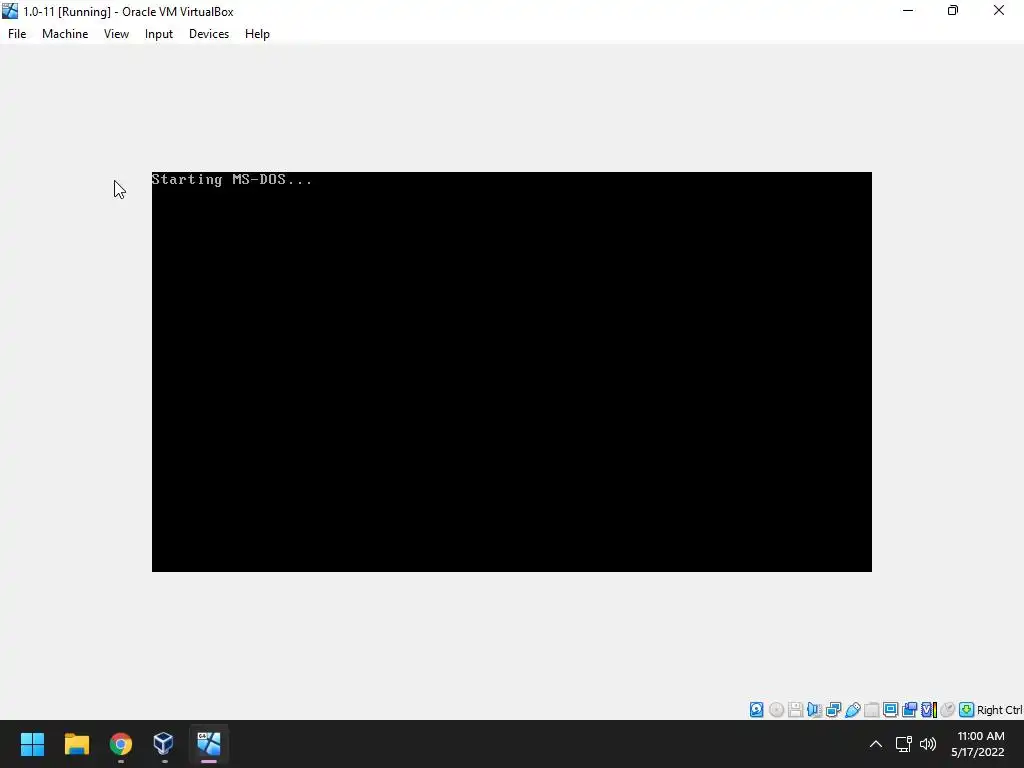Open the Devices menu
1024x768 pixels.
pos(209,34)
